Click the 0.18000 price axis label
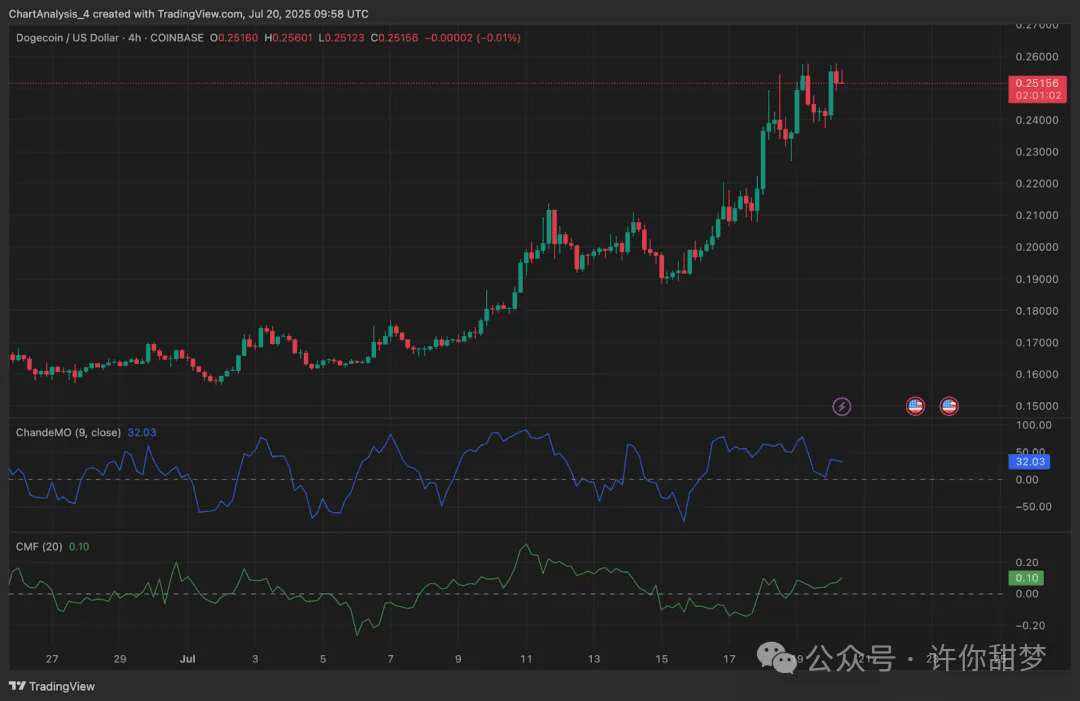The height and width of the screenshot is (701, 1080). [1037, 311]
